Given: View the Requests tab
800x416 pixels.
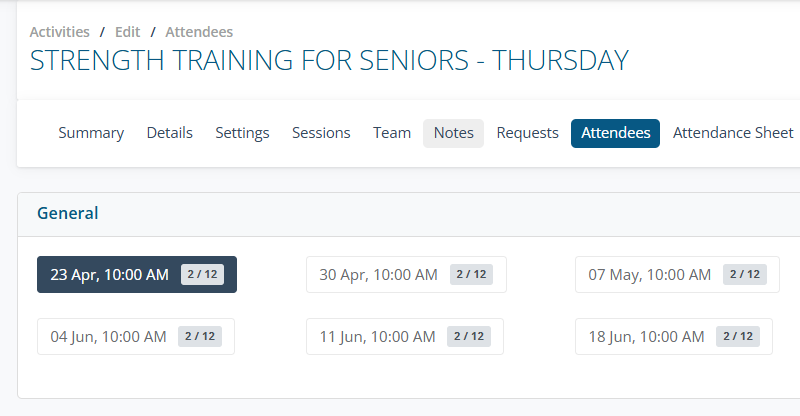Looking at the screenshot, I should [527, 133].
